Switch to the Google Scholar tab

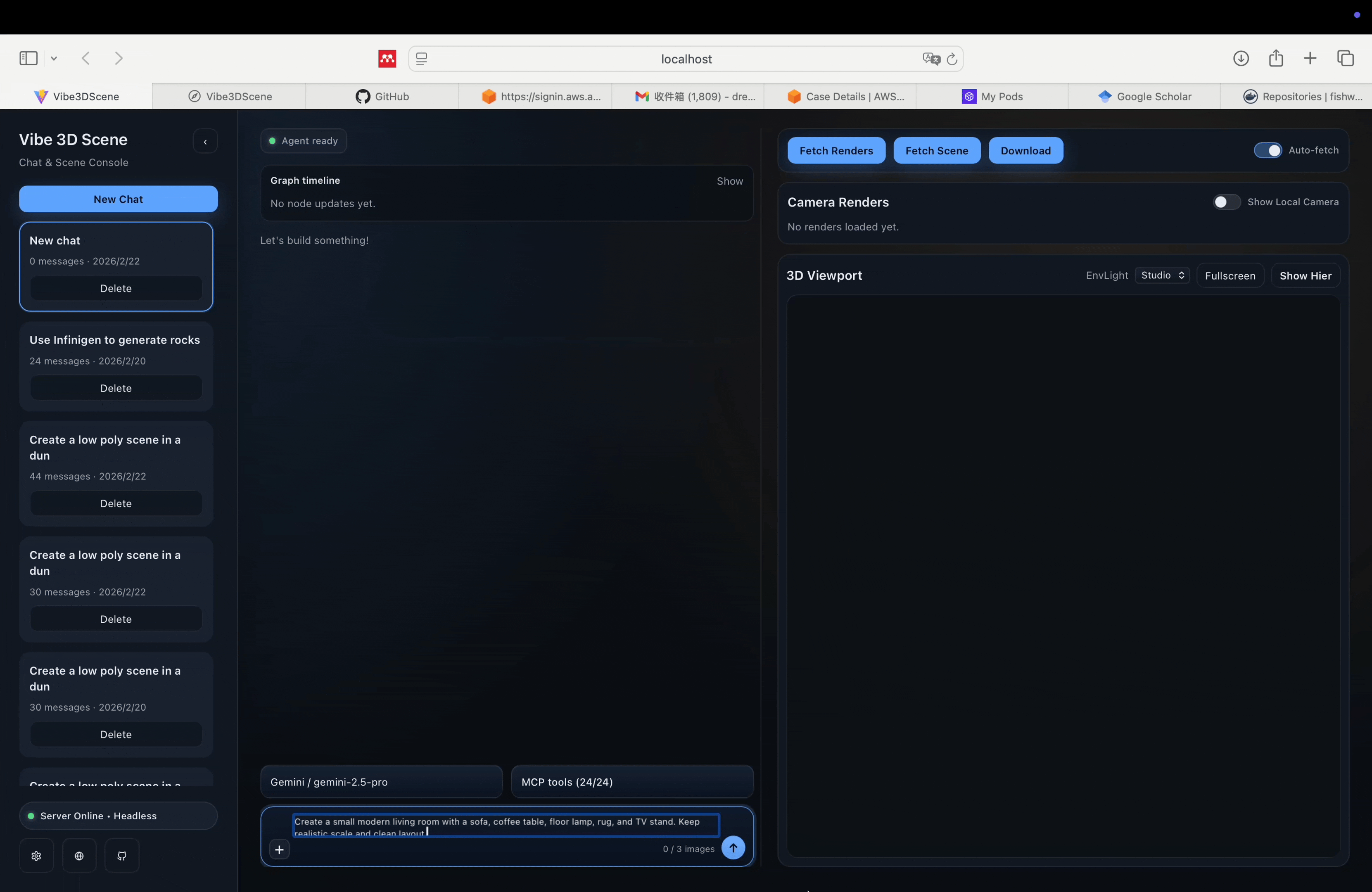coord(1144,96)
